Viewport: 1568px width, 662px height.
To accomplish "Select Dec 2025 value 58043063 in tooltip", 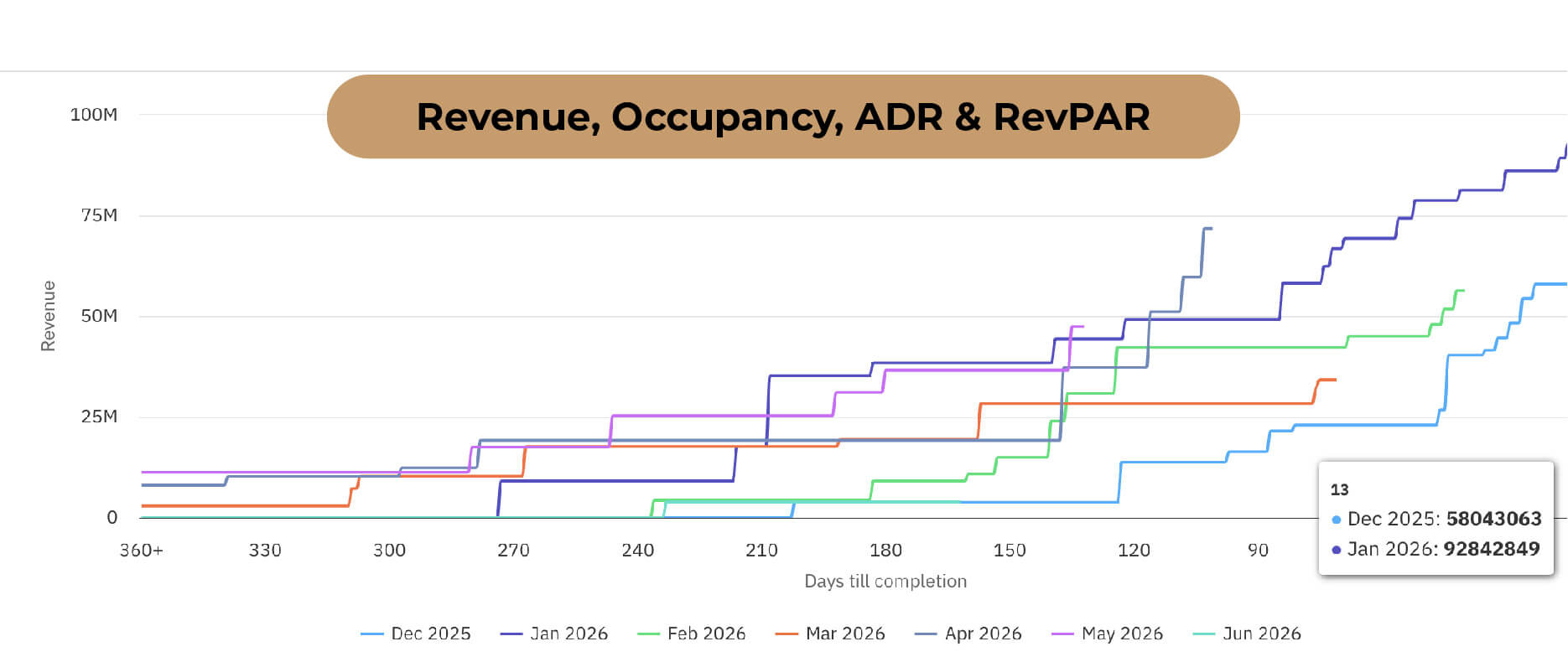I will [1493, 519].
